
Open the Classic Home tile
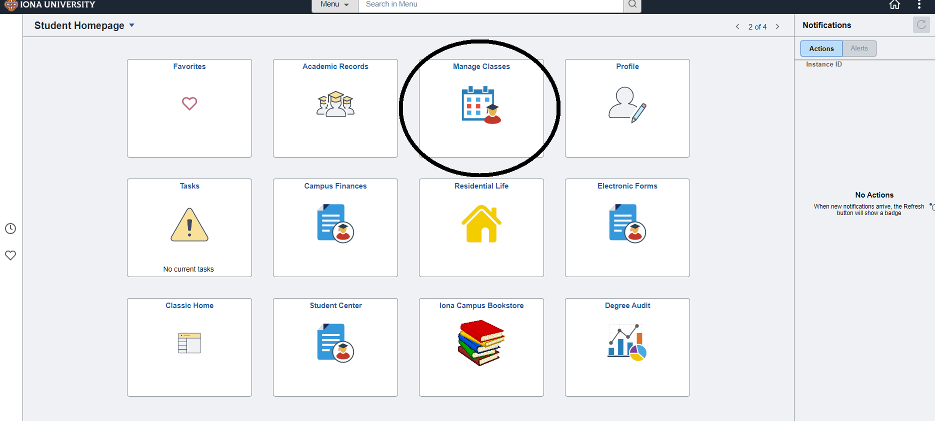tap(189, 345)
